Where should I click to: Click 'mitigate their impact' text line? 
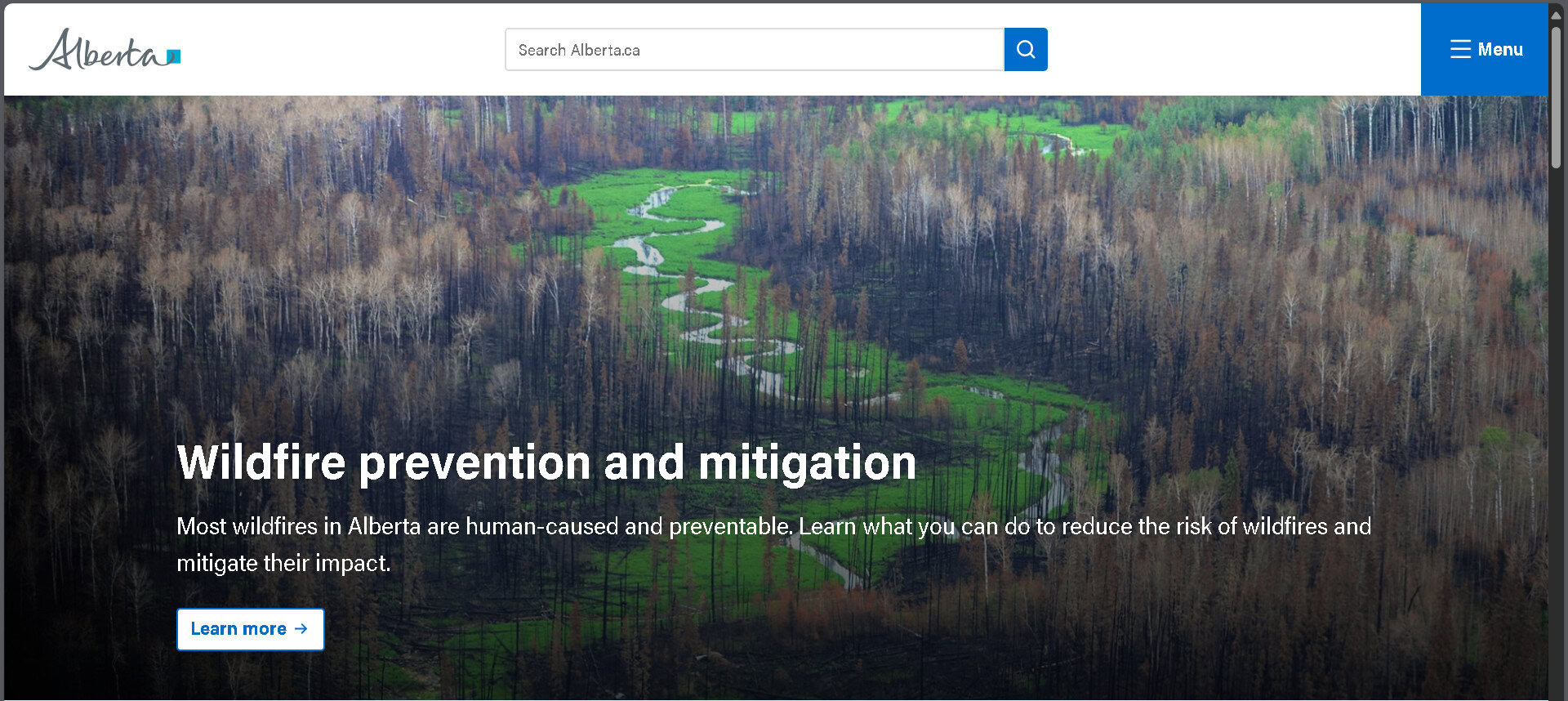point(283,563)
